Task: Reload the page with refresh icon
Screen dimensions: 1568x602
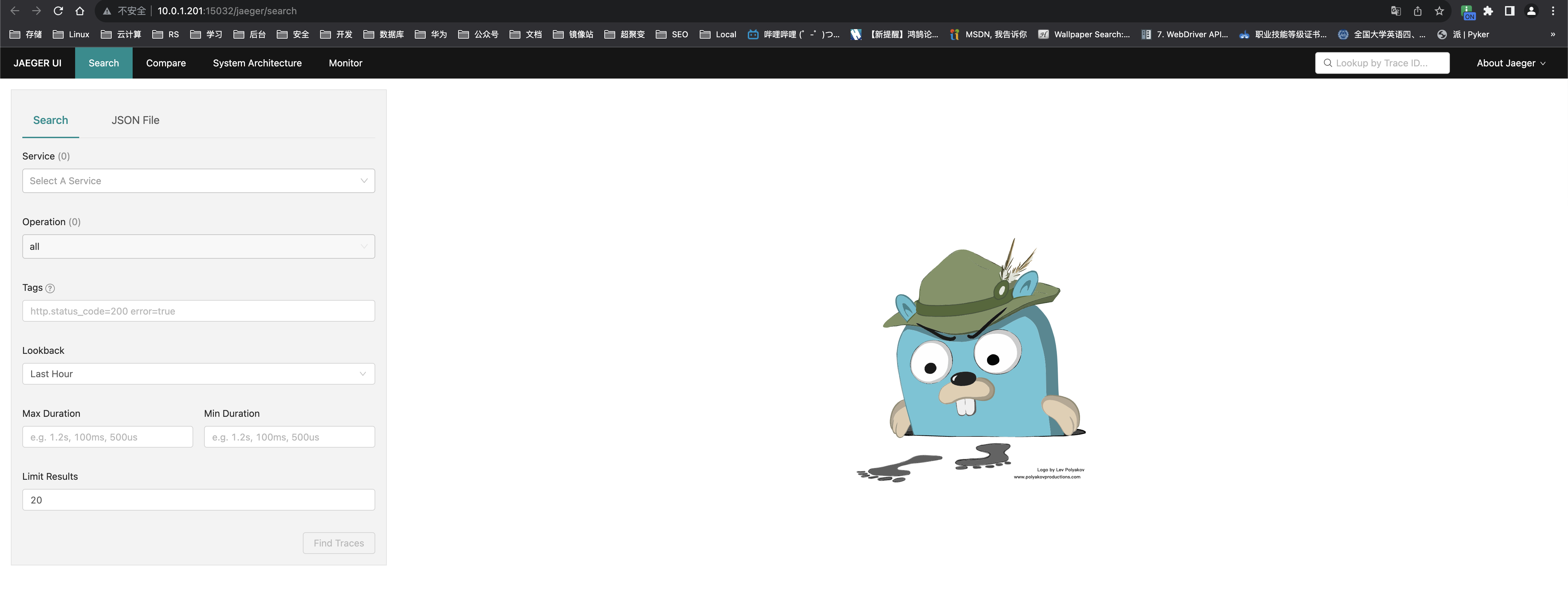Action: (x=59, y=11)
